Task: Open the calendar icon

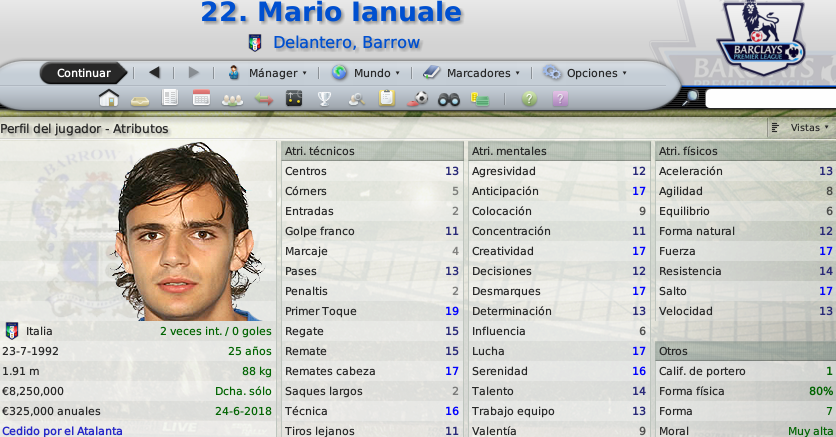Action: (201, 99)
